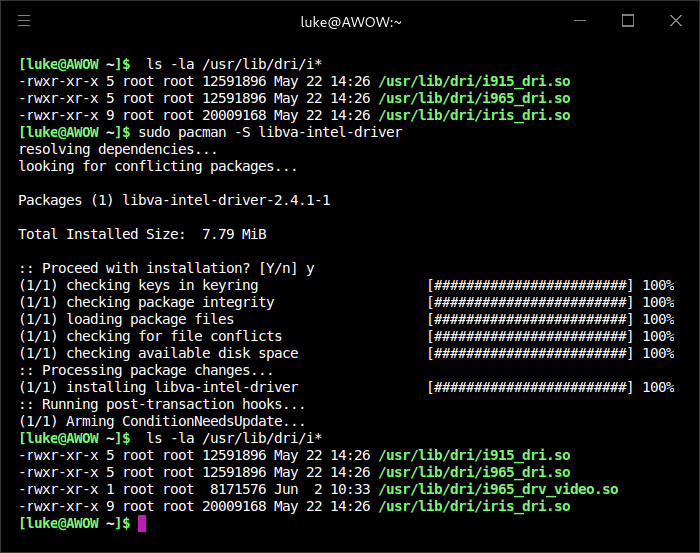Click 100% next to loading package files

(658, 319)
